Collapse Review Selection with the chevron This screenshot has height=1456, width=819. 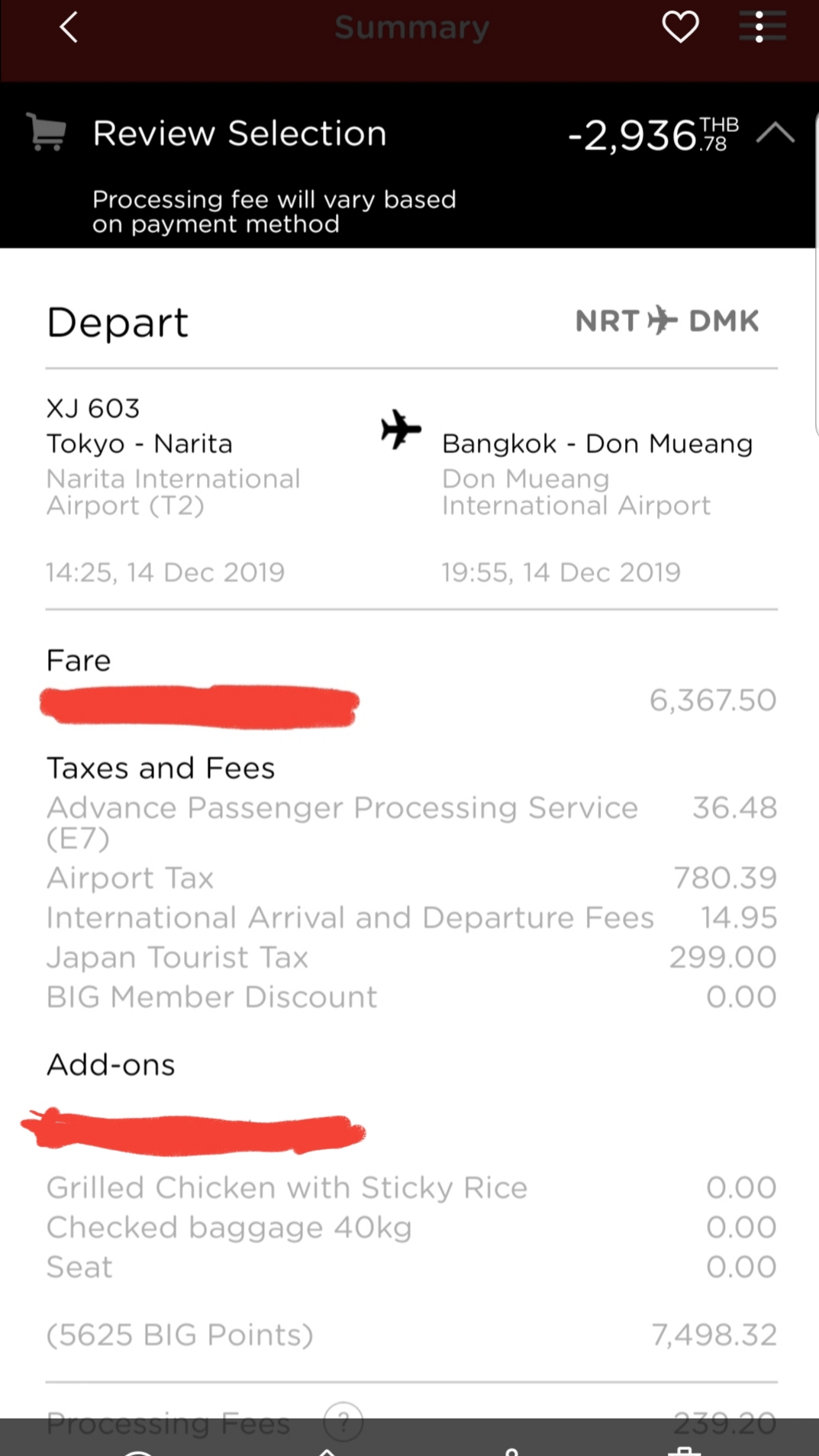pos(775,133)
